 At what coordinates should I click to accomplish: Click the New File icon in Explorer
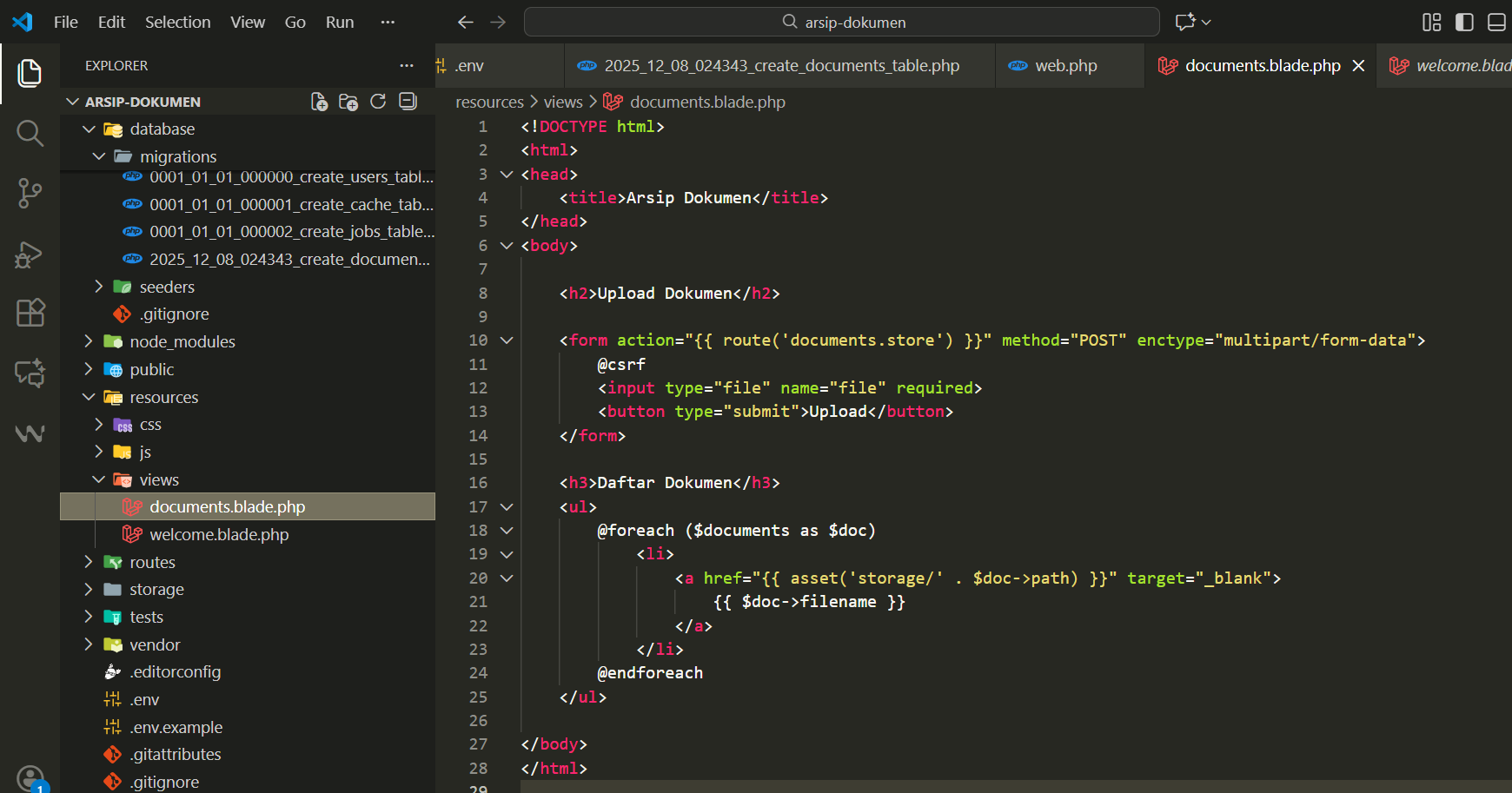[x=319, y=102]
